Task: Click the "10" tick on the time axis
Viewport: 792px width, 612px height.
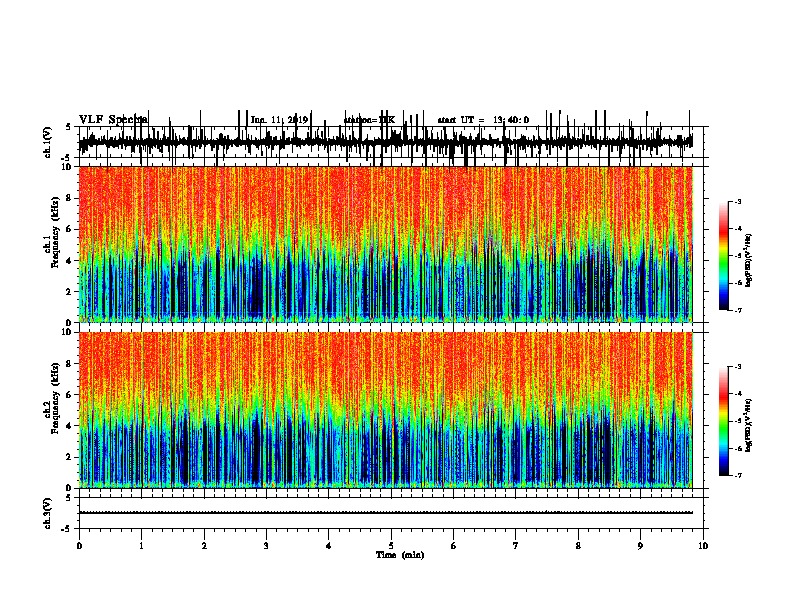Action: 703,546
